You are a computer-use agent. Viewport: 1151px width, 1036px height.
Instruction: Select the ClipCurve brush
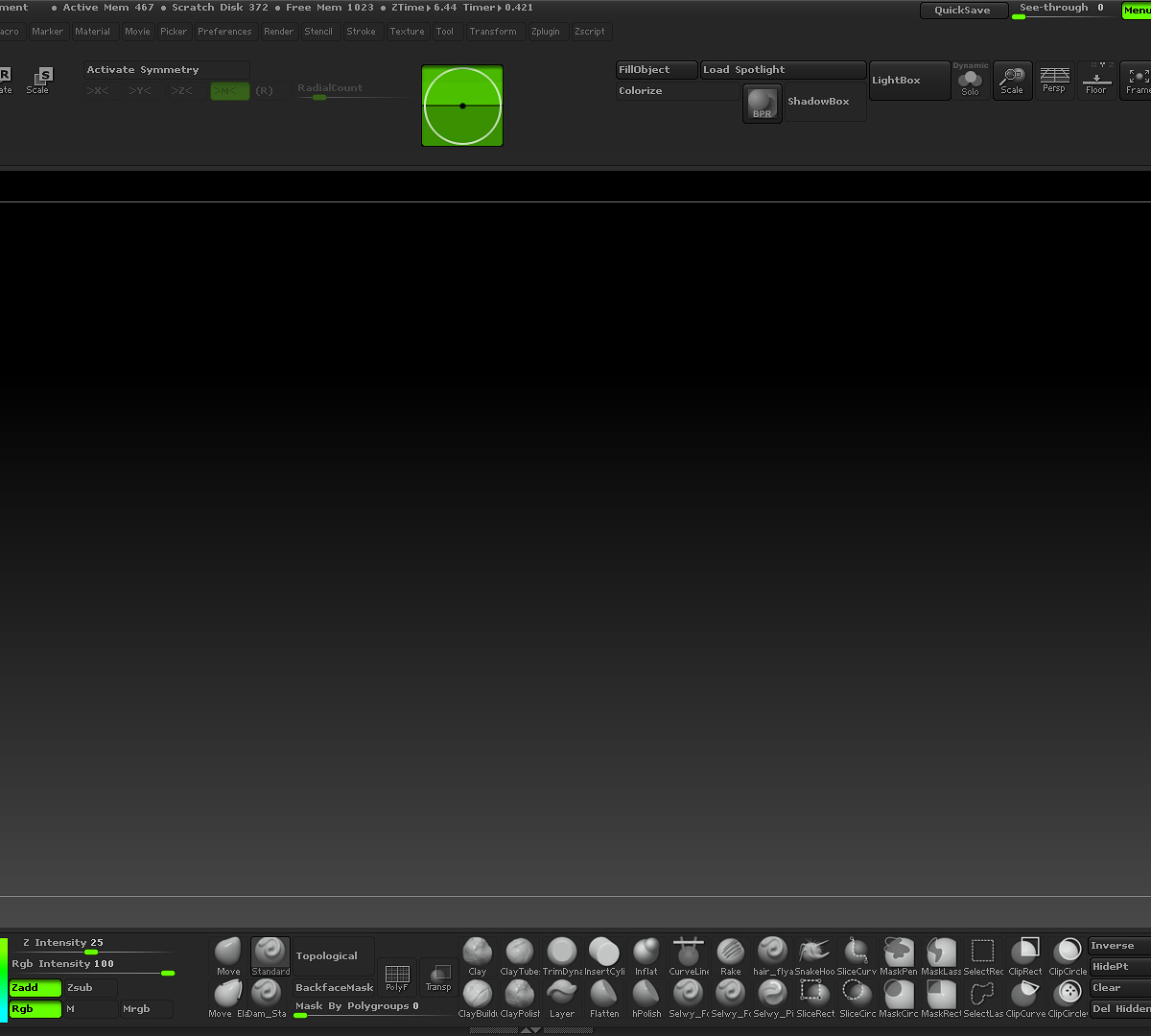coord(1026,999)
